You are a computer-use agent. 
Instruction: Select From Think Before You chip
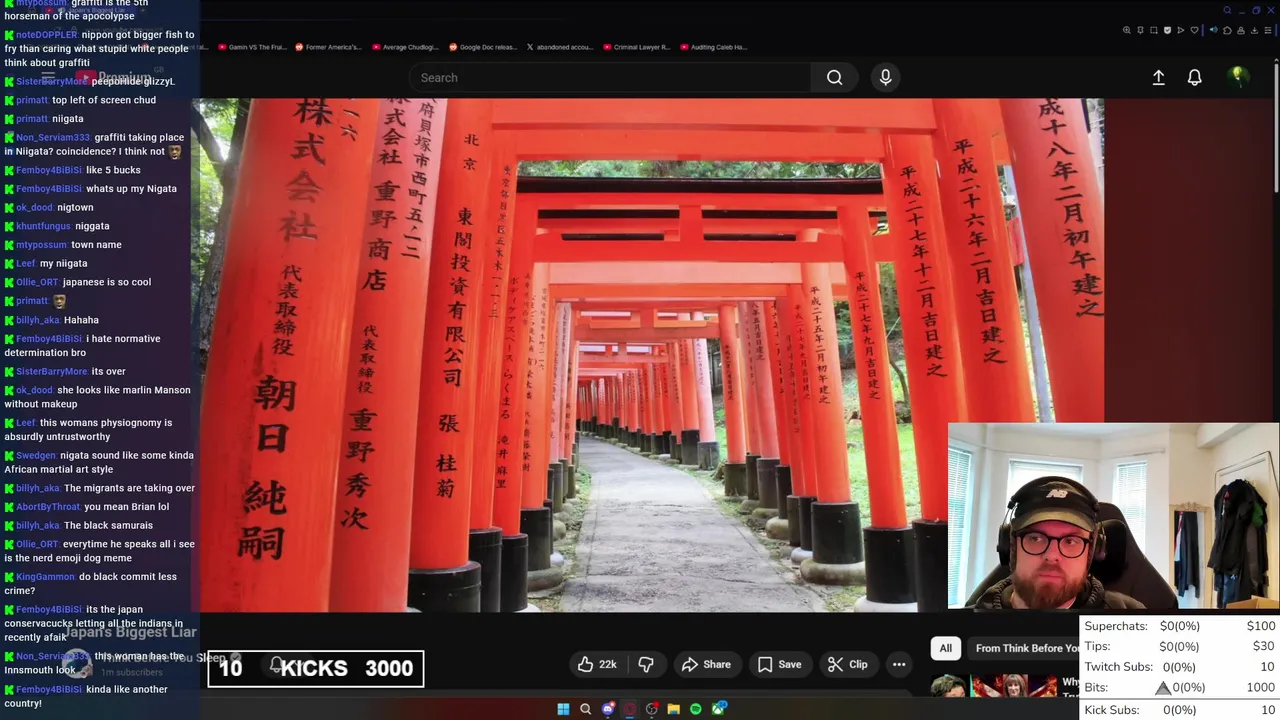coord(1025,648)
